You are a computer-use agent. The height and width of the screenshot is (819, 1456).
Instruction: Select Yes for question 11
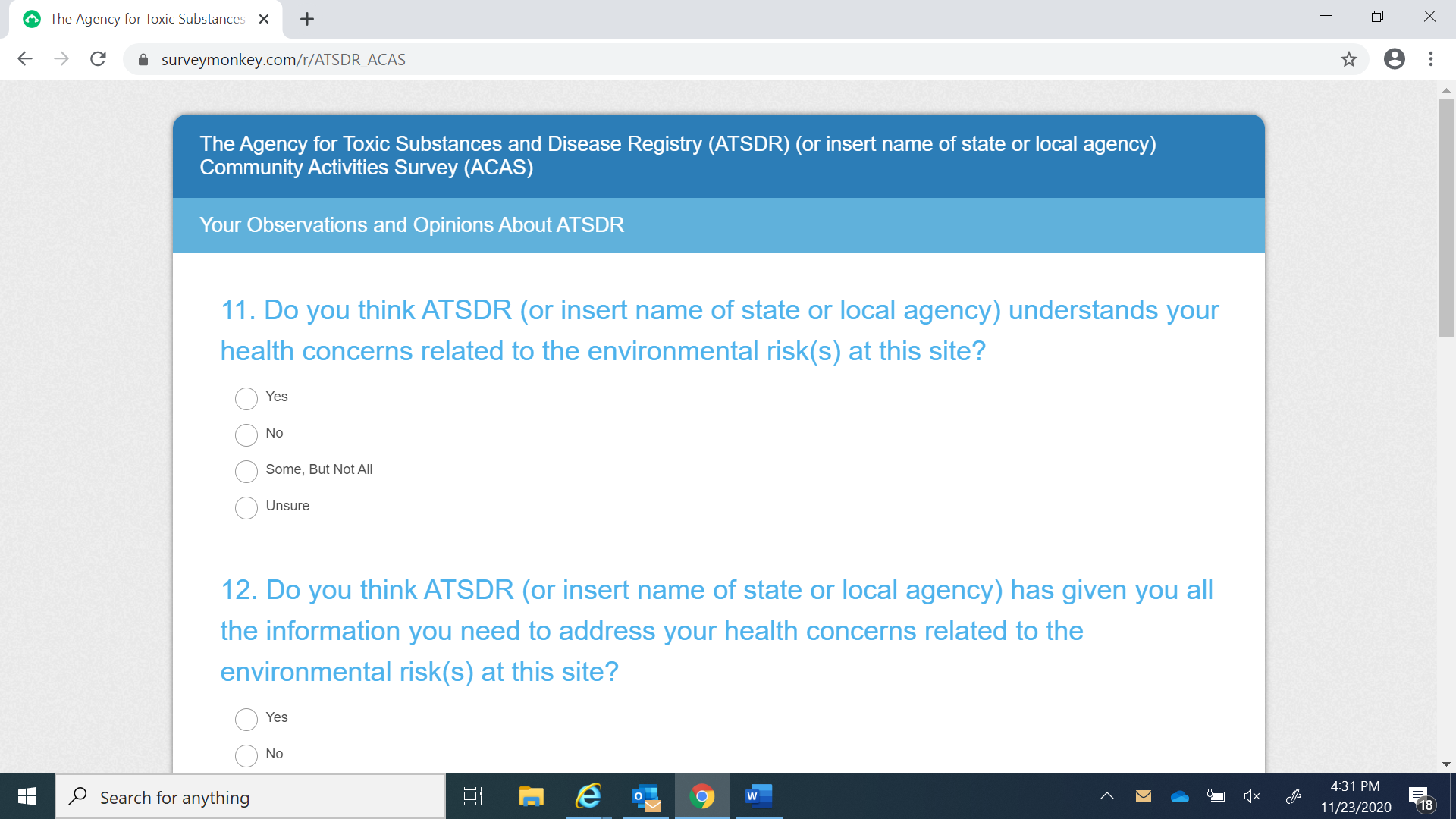point(246,398)
